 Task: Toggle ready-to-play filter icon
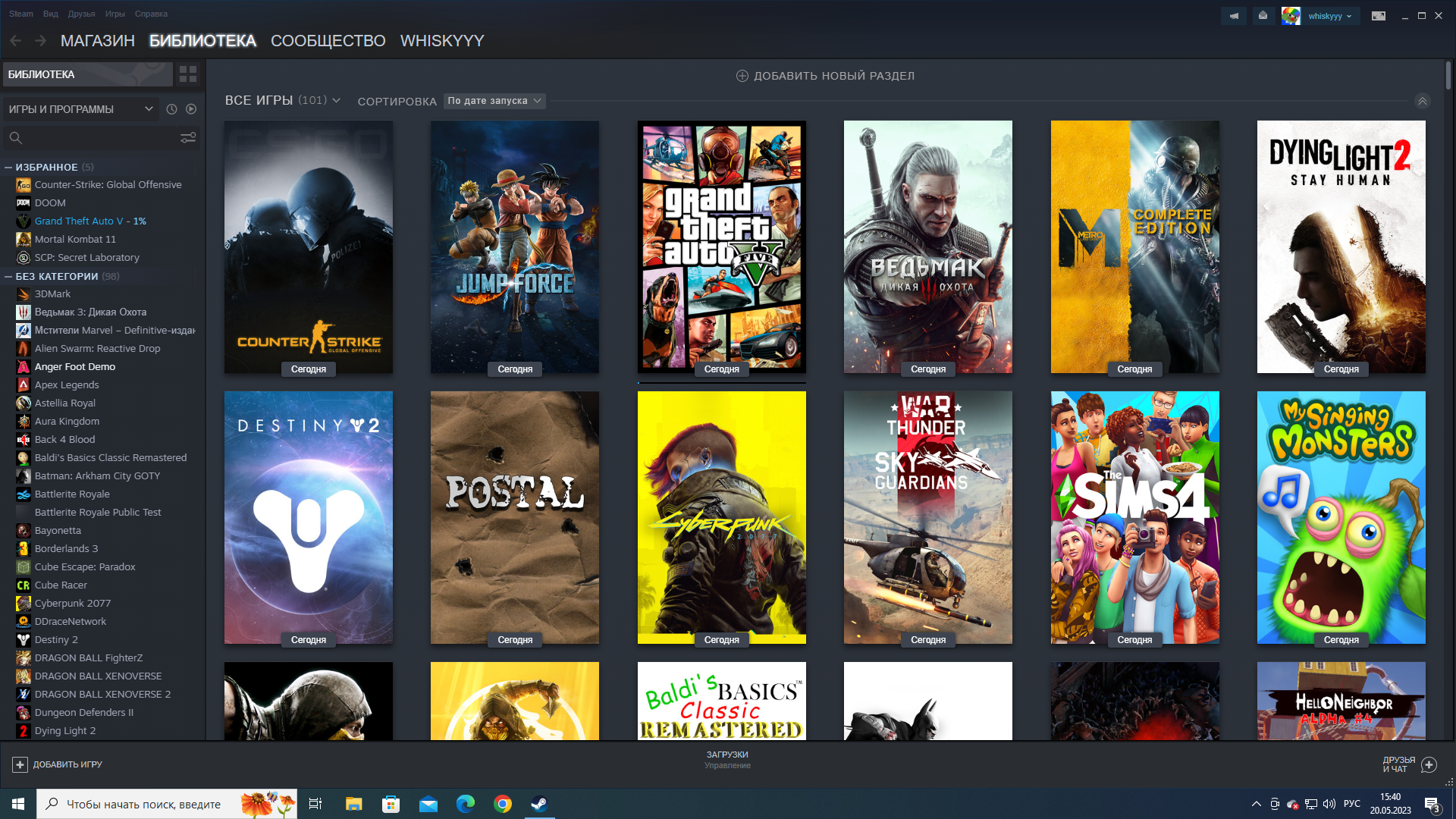pos(191,109)
